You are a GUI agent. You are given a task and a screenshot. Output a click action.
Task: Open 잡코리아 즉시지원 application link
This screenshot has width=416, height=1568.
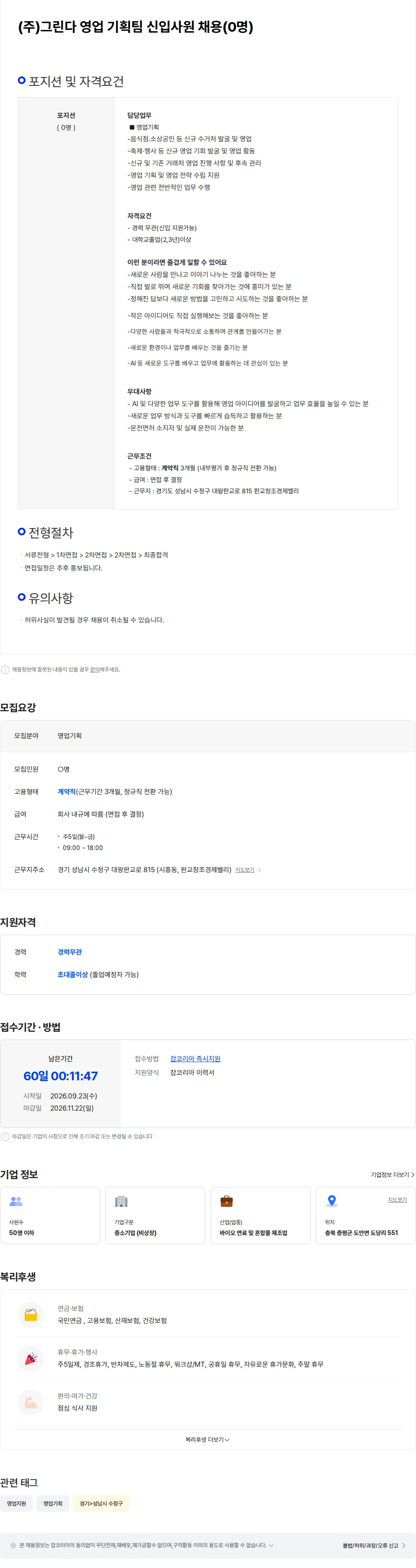point(195,1059)
